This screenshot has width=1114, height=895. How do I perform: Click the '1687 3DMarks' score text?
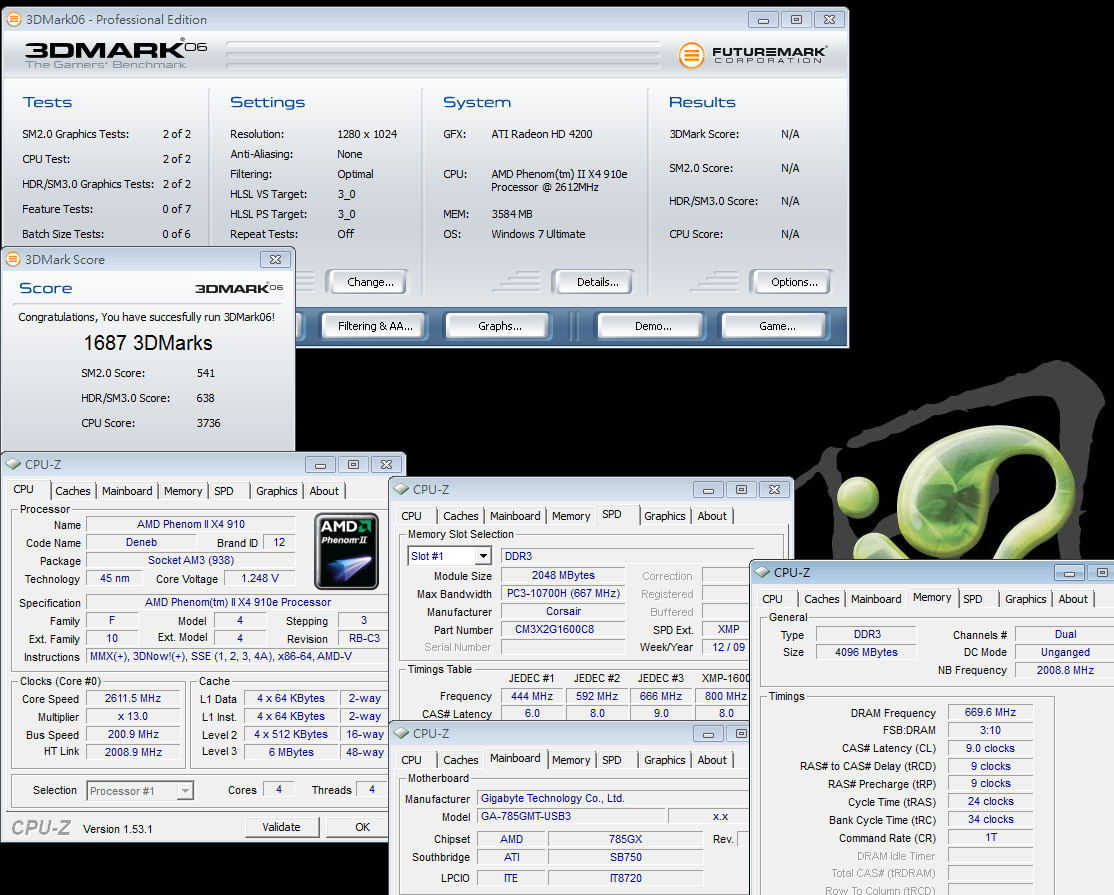pos(148,343)
